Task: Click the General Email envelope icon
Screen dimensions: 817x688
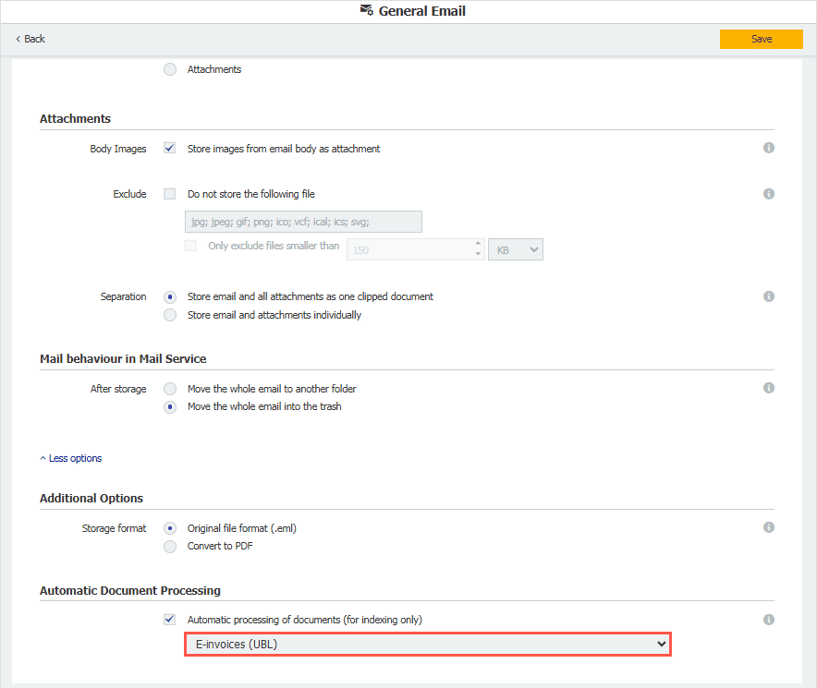Action: click(366, 11)
